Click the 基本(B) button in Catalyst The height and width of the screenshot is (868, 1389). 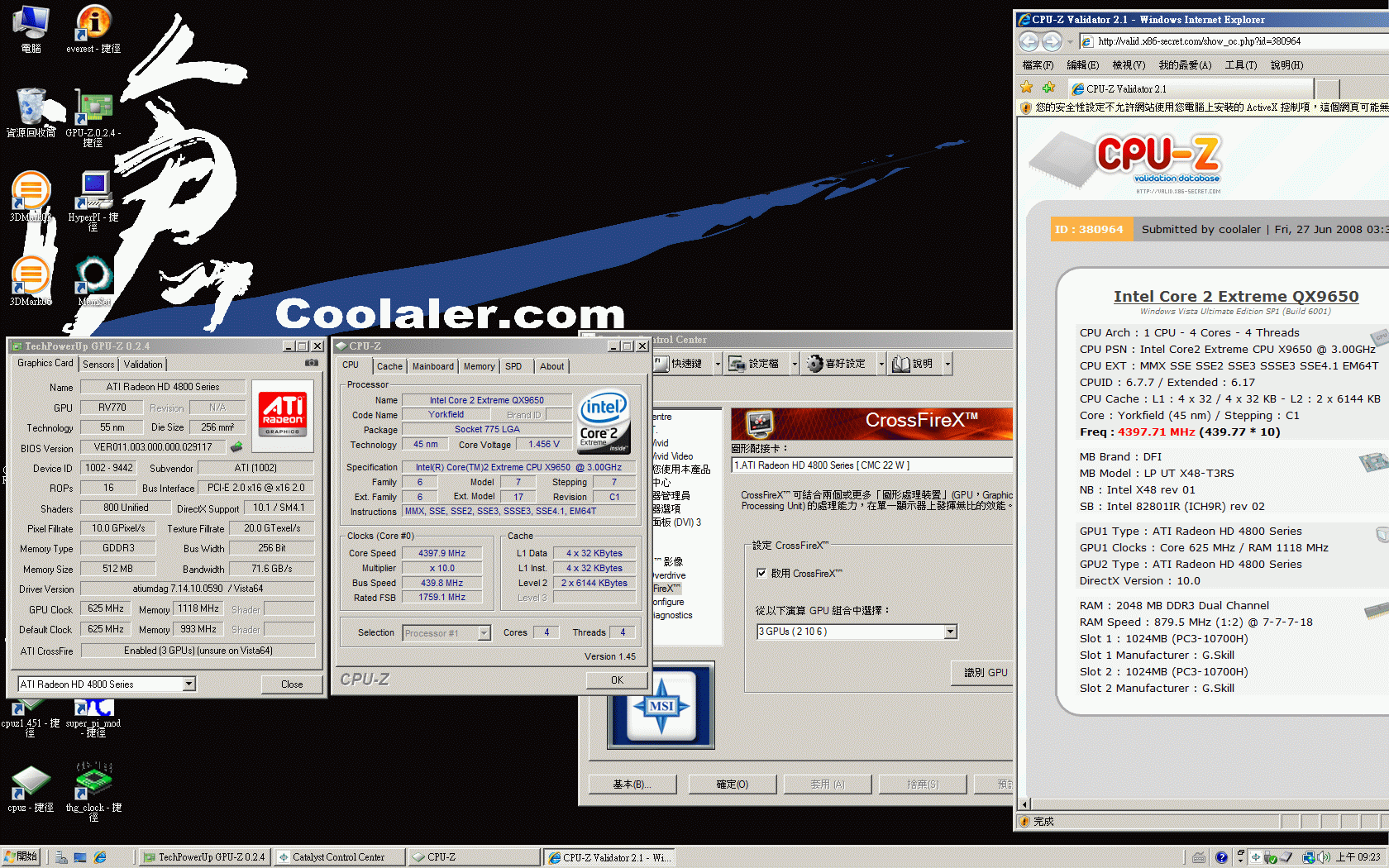[632, 784]
